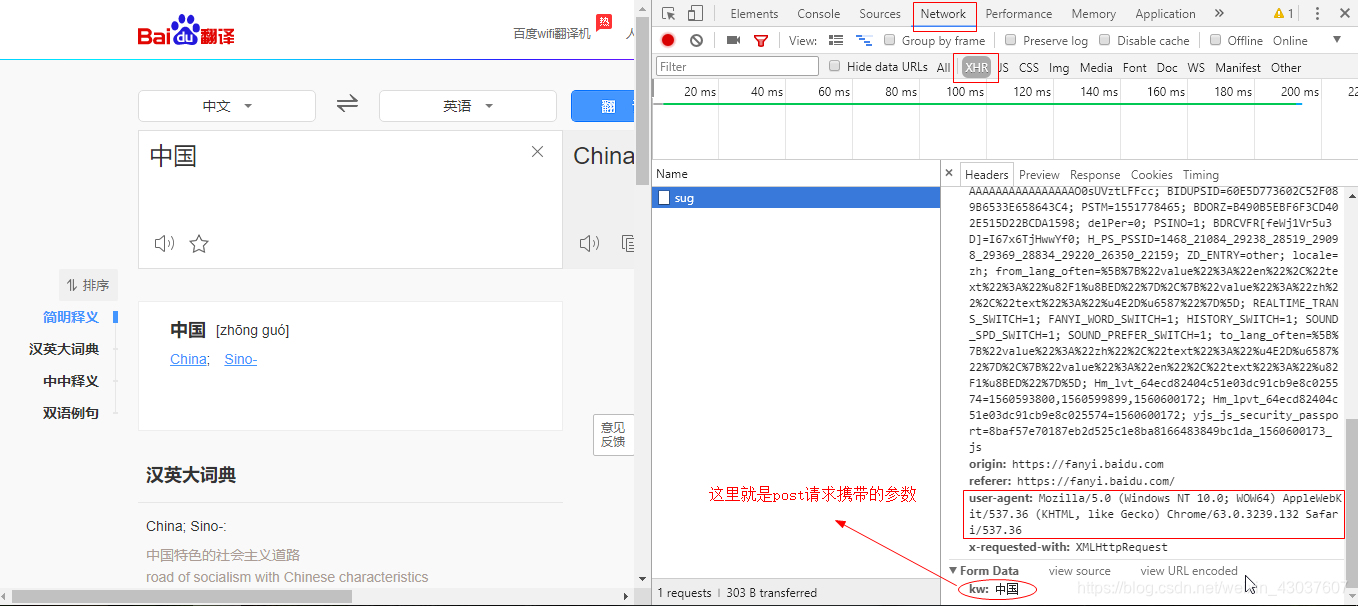Filter requests by WS type
Screen dimensions: 1358x606
(1196, 67)
